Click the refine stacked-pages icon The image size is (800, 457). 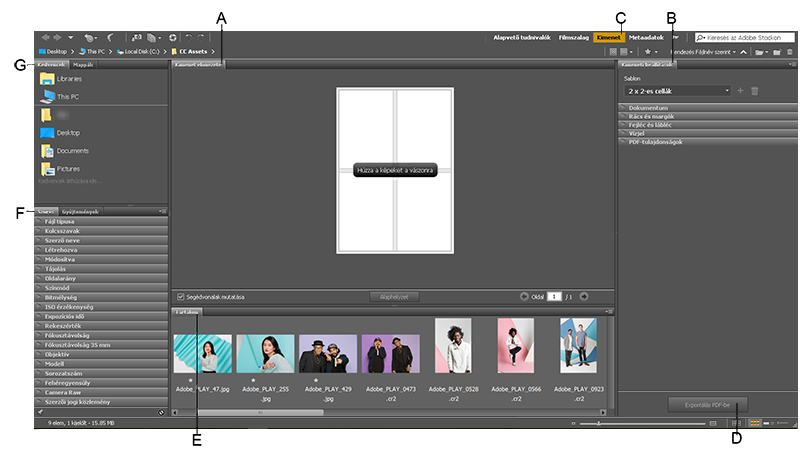154,38
